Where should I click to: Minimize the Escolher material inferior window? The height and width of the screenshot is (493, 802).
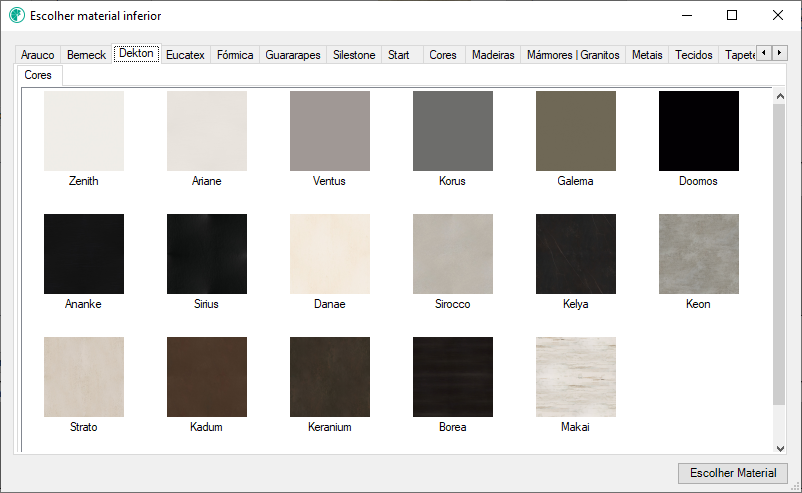[687, 15]
